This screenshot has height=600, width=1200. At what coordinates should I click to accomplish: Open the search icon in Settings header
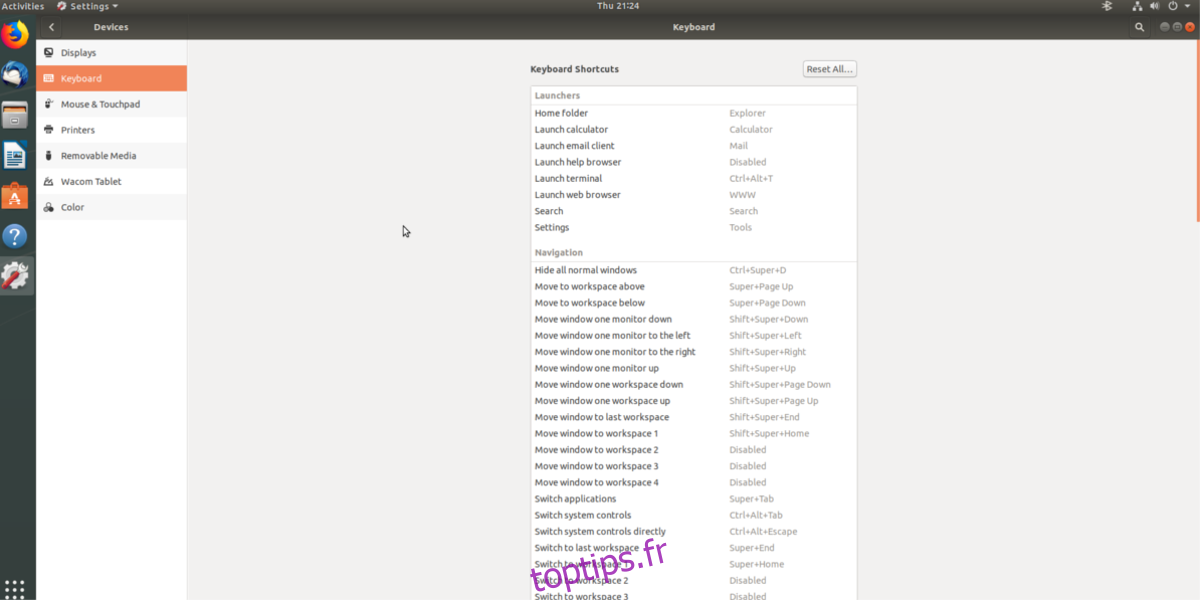(1139, 27)
